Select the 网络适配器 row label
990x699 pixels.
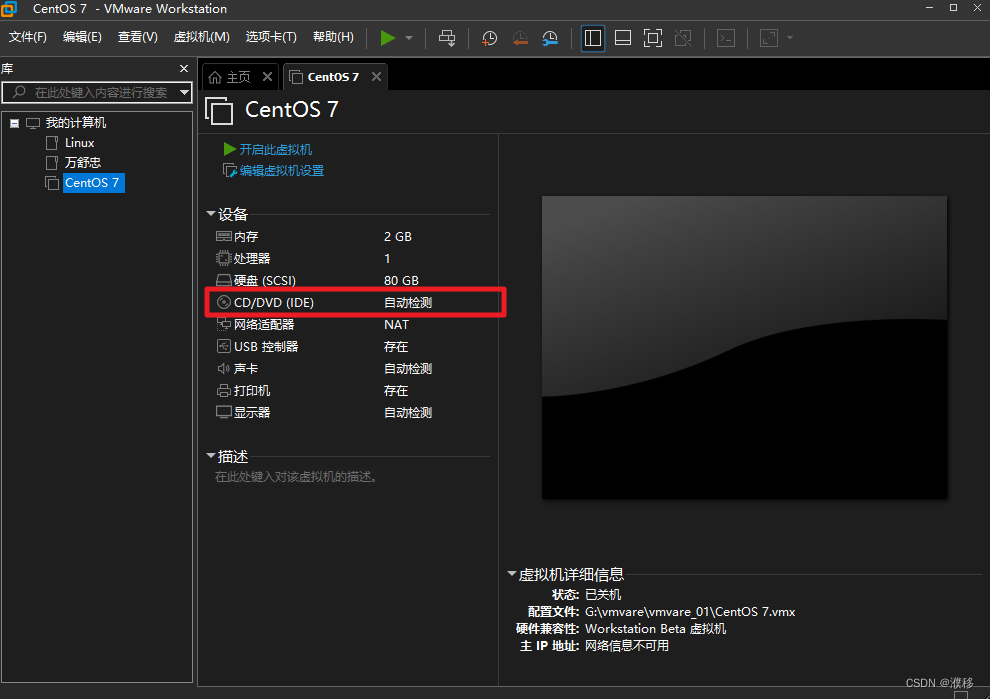(x=264, y=325)
